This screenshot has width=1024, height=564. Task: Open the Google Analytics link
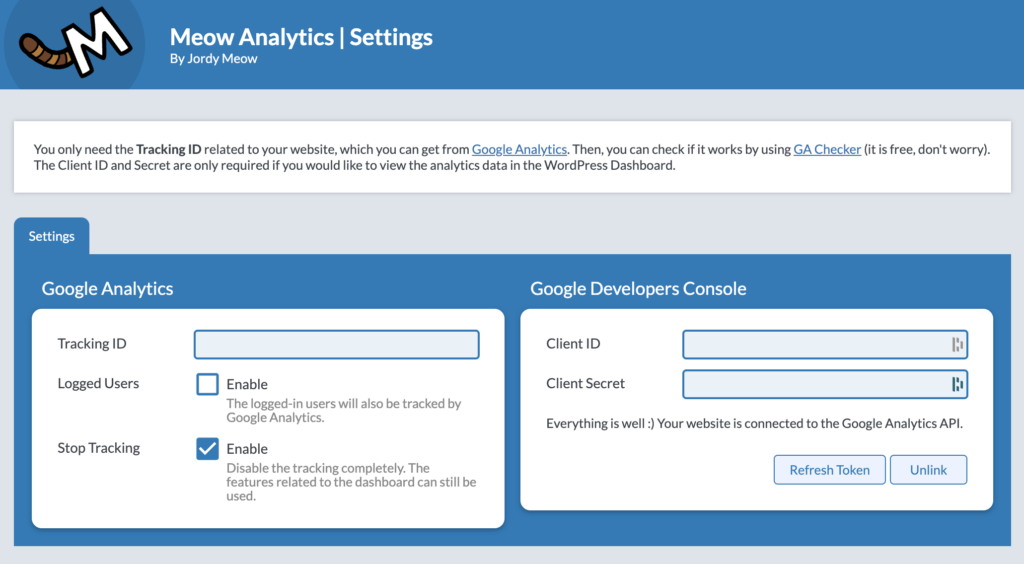point(519,149)
